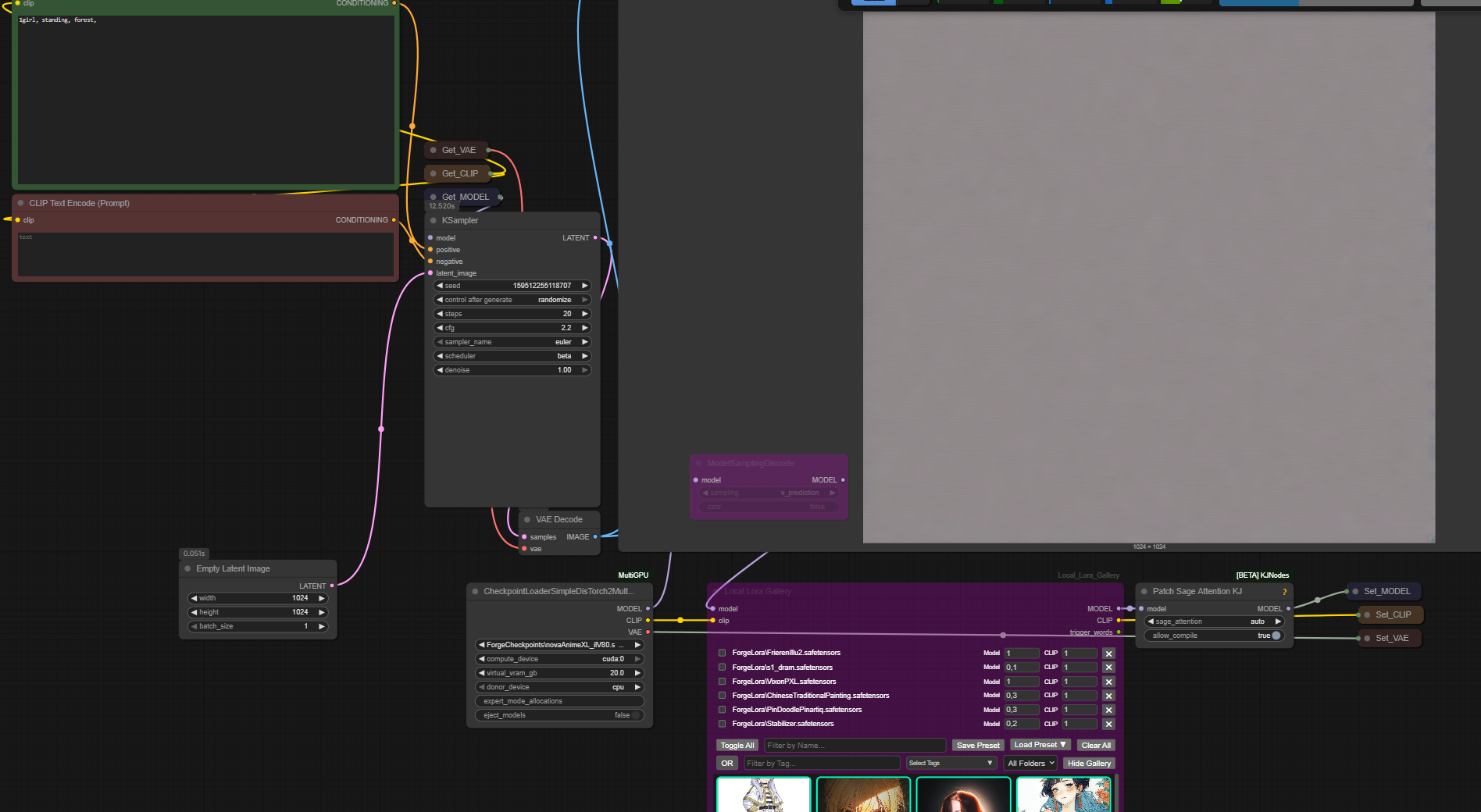Collapse the VAE Decode node via its dot
This screenshot has width=1481, height=812.
pyautogui.click(x=527, y=520)
